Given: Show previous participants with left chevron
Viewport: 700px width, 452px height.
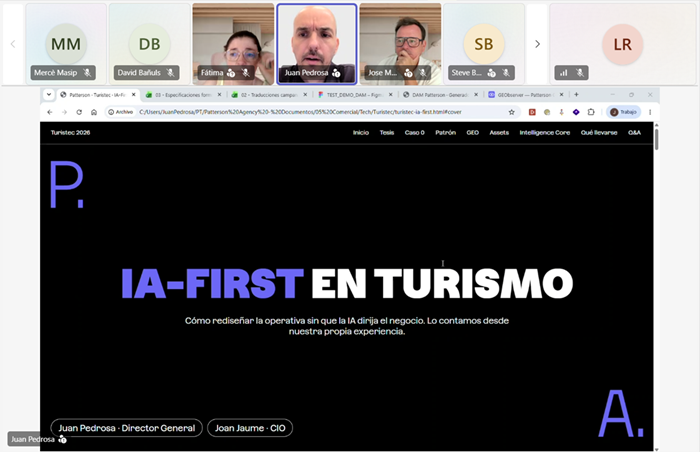Looking at the screenshot, I should pos(13,44).
